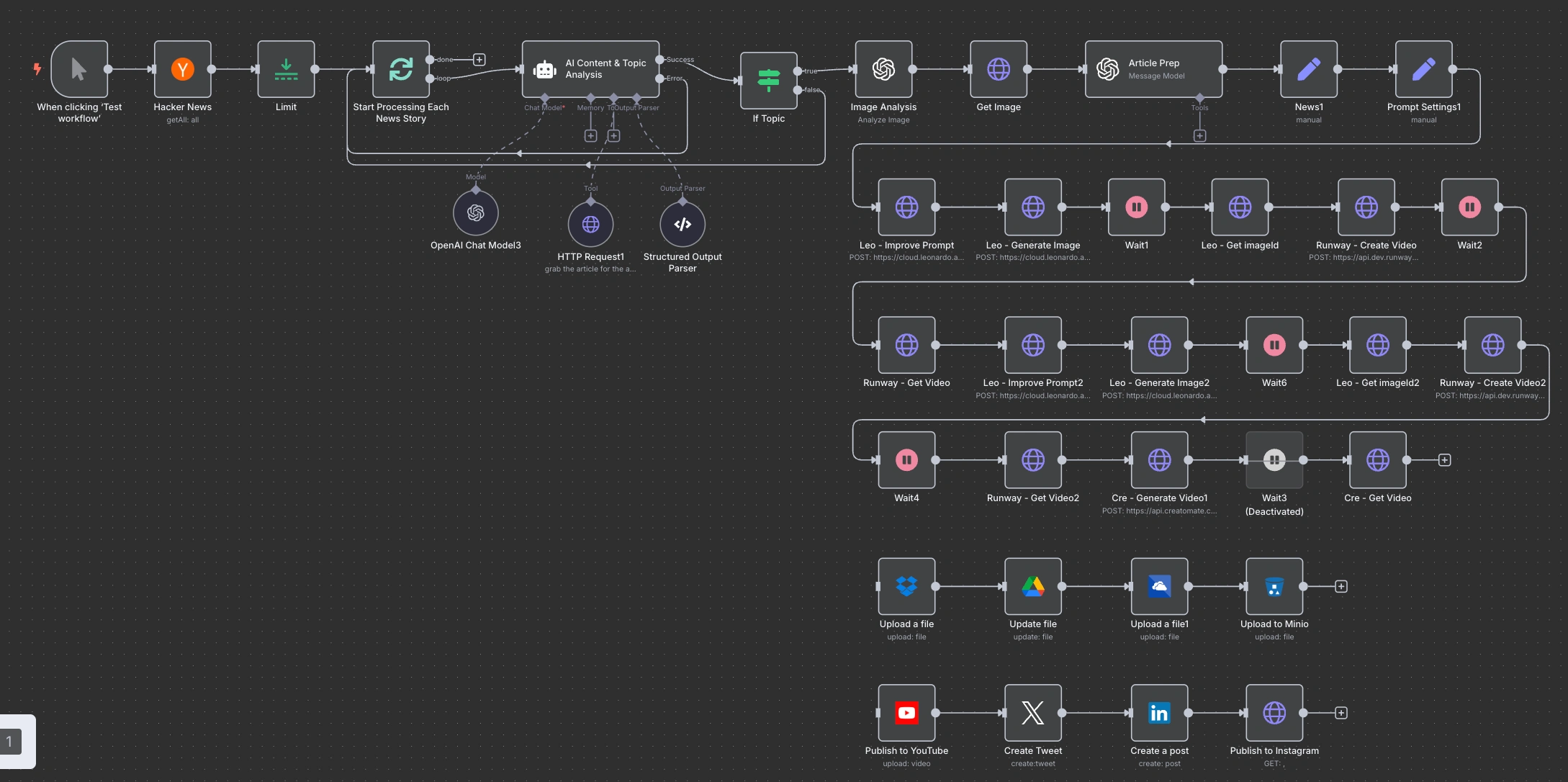
Task: Select the Wait2 pause node
Action: point(1470,207)
